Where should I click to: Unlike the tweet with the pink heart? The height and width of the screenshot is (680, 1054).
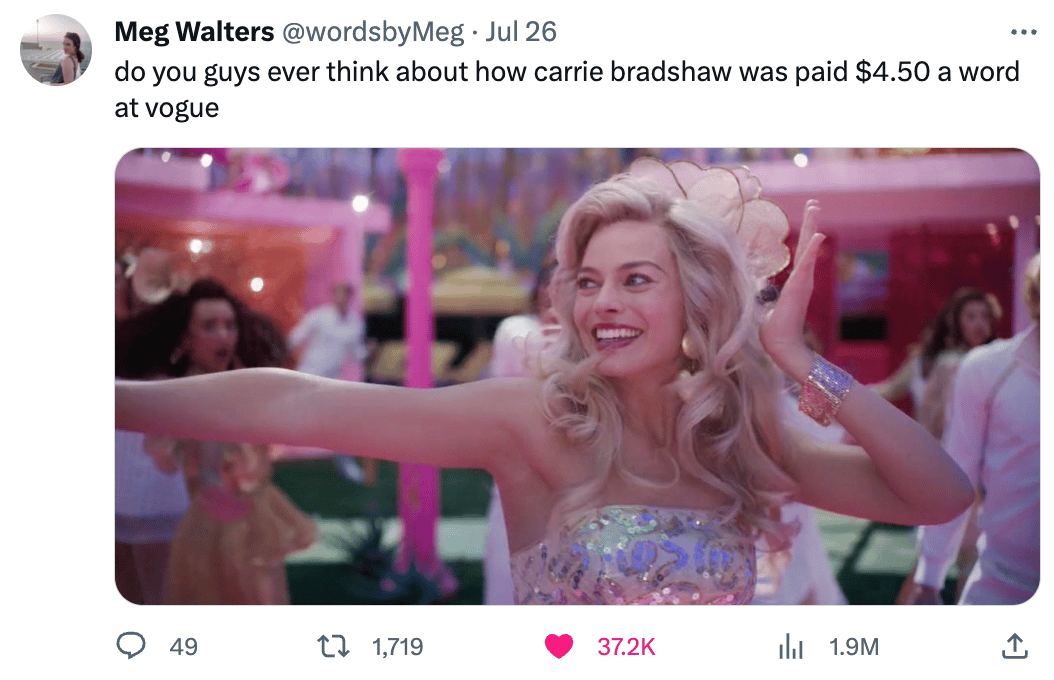click(559, 646)
